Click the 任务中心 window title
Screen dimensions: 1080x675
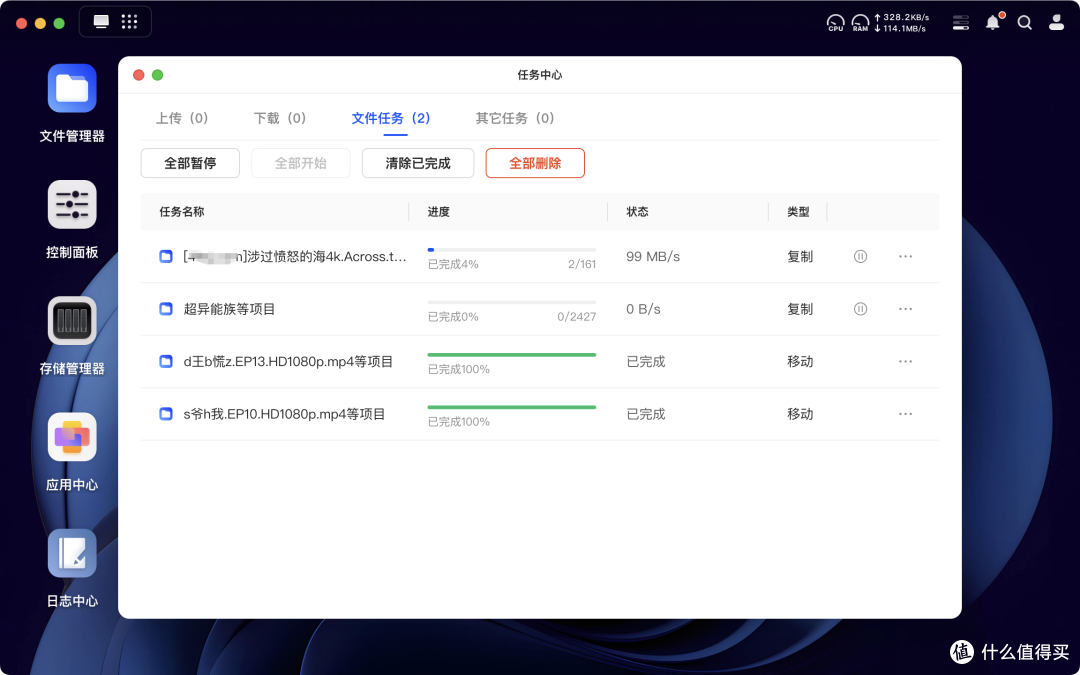point(539,75)
